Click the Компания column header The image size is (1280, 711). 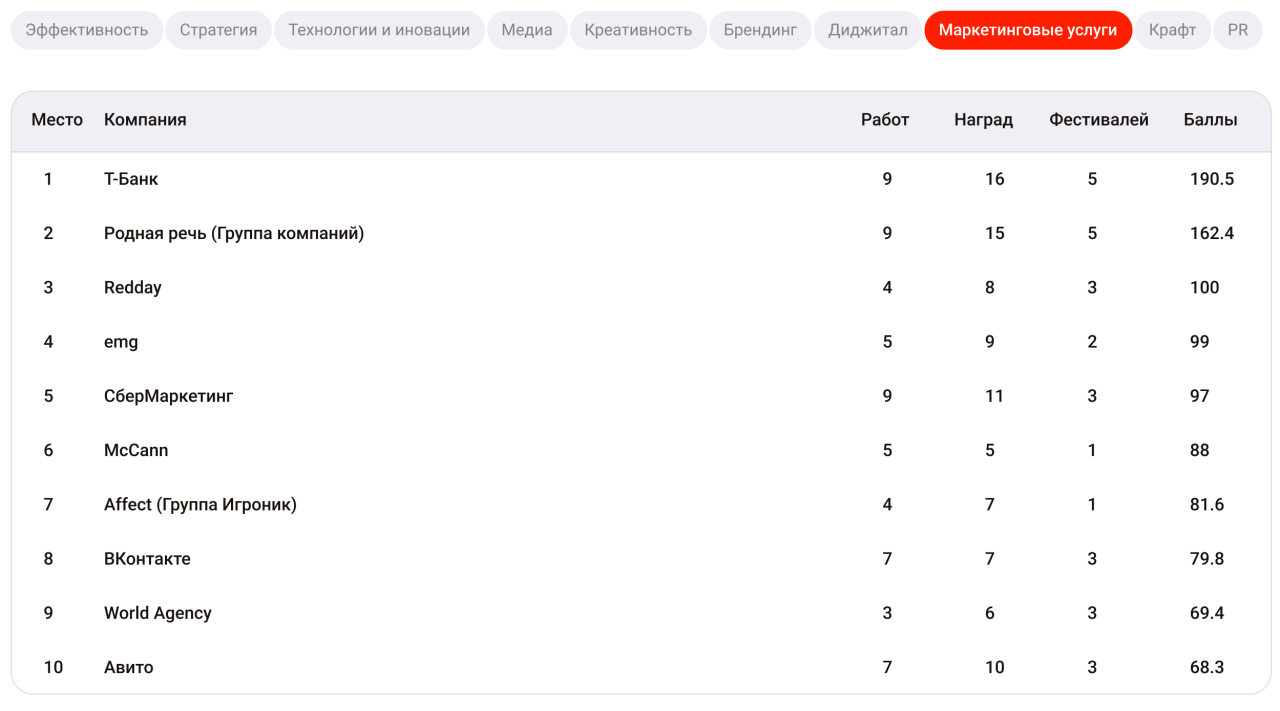pos(145,120)
